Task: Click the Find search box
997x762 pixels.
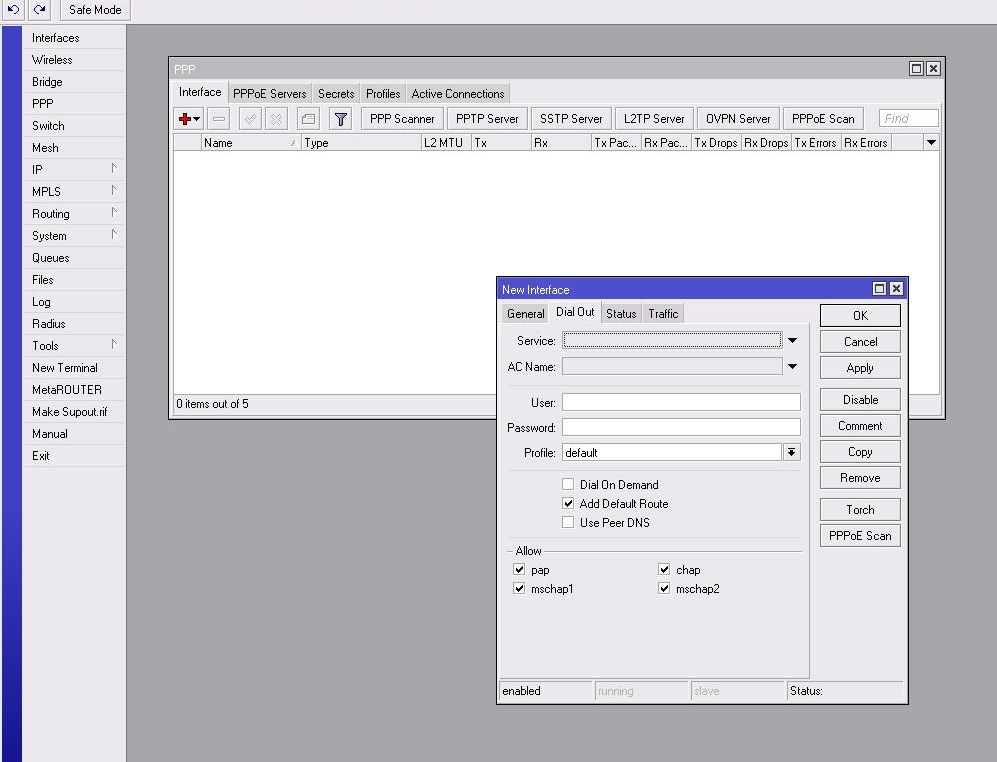Action: coord(909,118)
